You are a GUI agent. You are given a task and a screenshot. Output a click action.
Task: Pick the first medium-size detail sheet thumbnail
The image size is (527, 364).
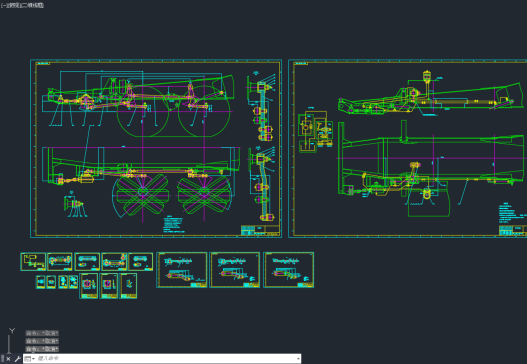181,270
